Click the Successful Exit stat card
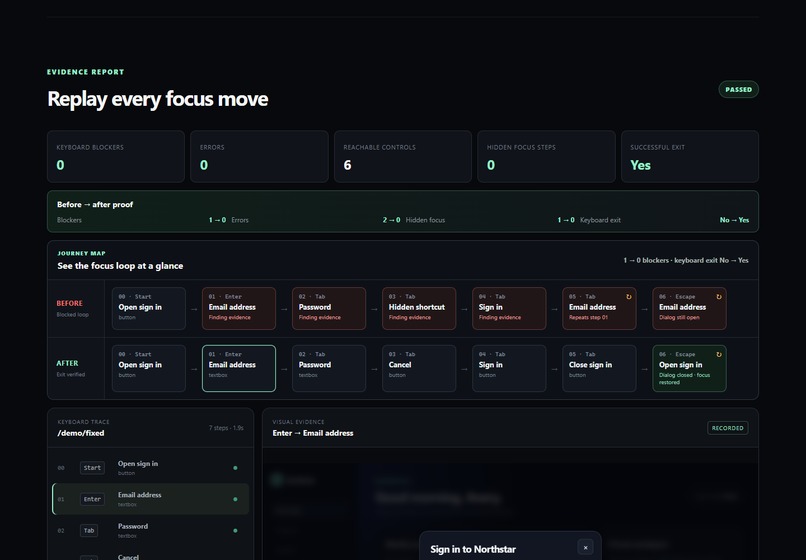806x560 pixels. click(690, 156)
